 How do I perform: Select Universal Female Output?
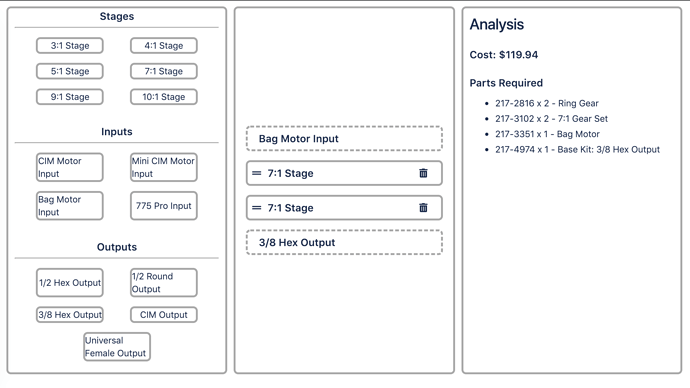pyautogui.click(x=117, y=347)
